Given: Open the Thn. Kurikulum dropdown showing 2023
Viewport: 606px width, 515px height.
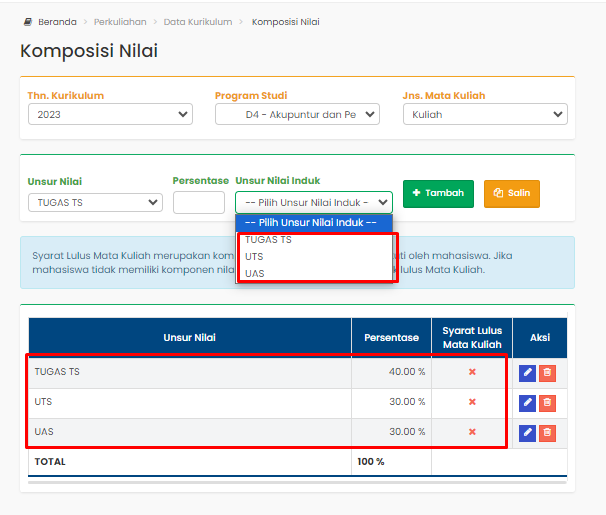Looking at the screenshot, I should click(110, 114).
